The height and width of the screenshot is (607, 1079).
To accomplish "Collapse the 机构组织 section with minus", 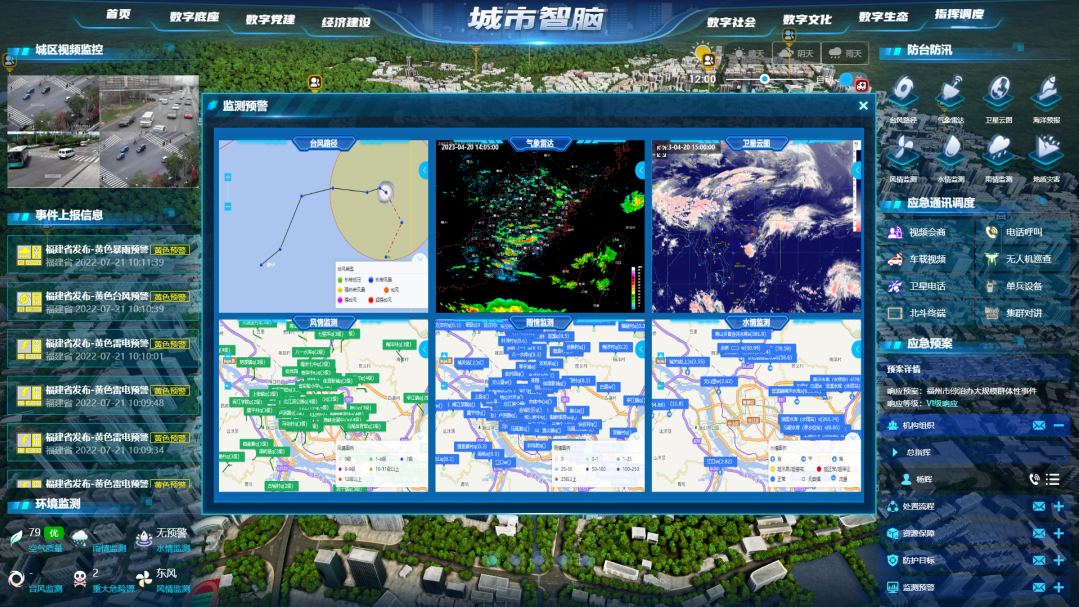I will coord(1058,426).
